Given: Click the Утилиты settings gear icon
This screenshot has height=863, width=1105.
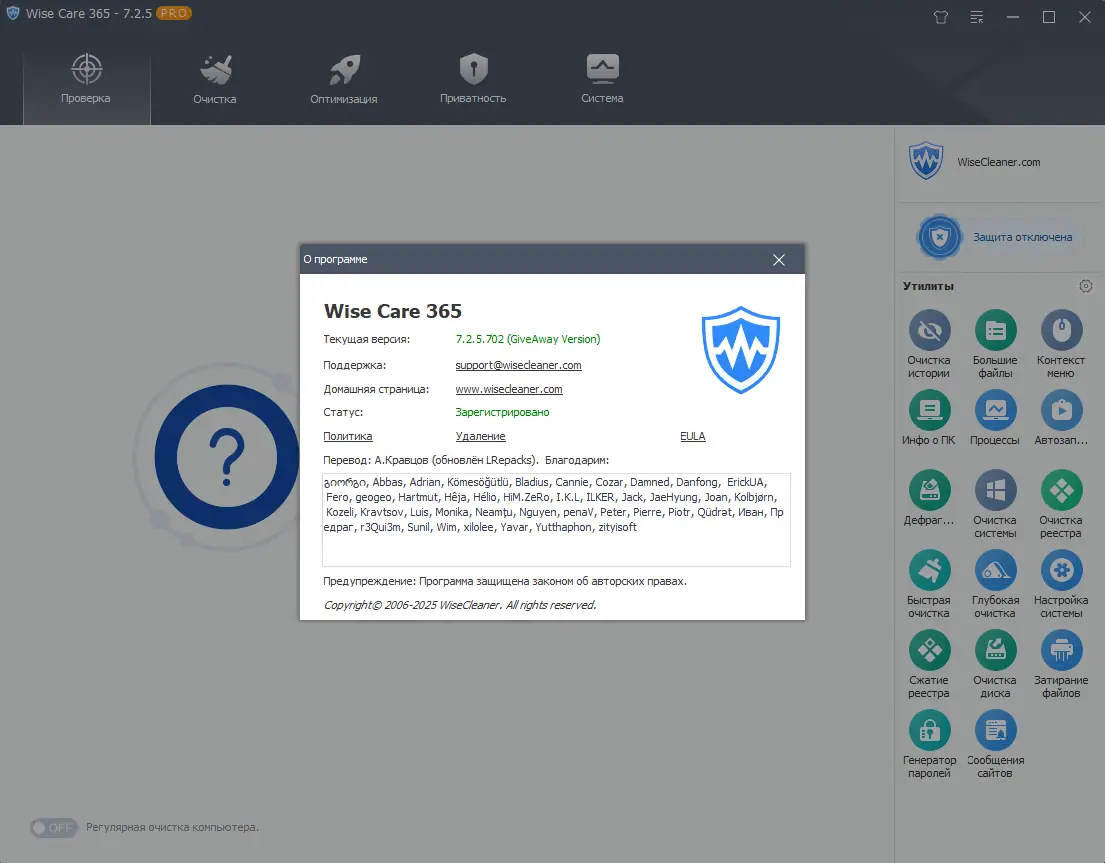Looking at the screenshot, I should tap(1085, 286).
